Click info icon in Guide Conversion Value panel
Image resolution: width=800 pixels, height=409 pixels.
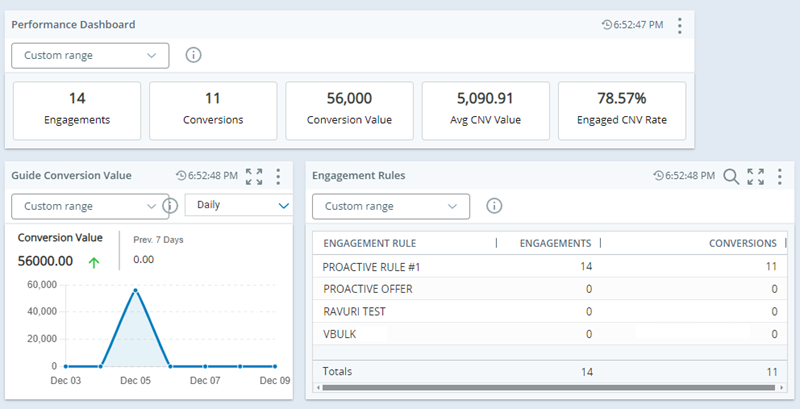tap(171, 206)
